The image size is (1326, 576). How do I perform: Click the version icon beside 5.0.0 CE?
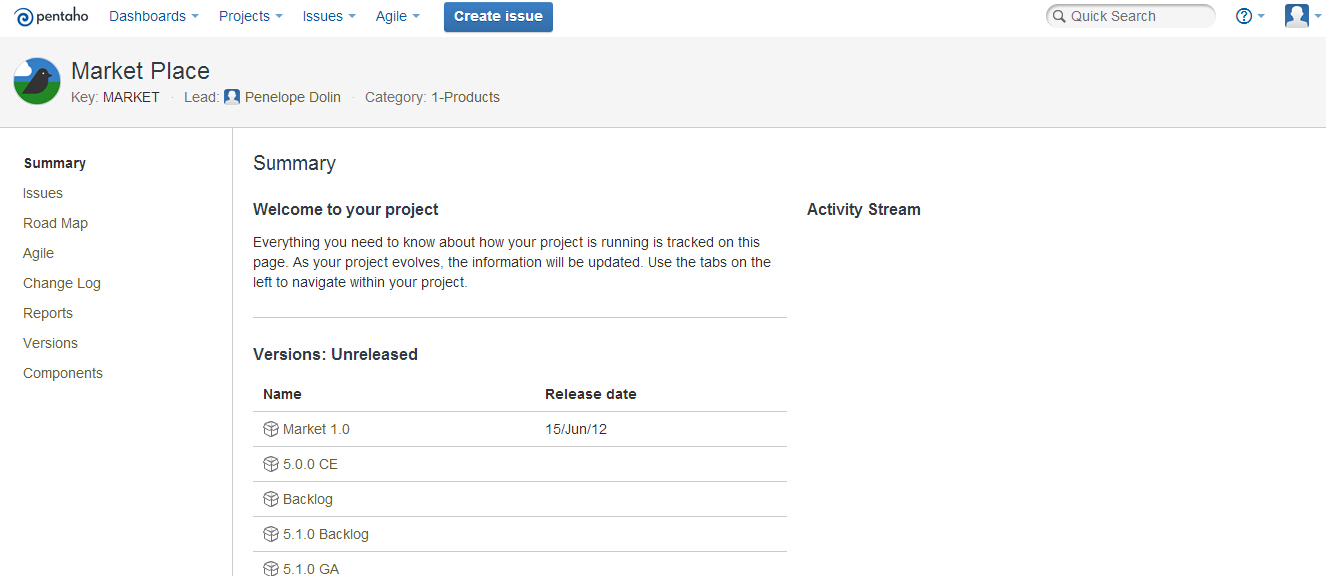[x=270, y=464]
